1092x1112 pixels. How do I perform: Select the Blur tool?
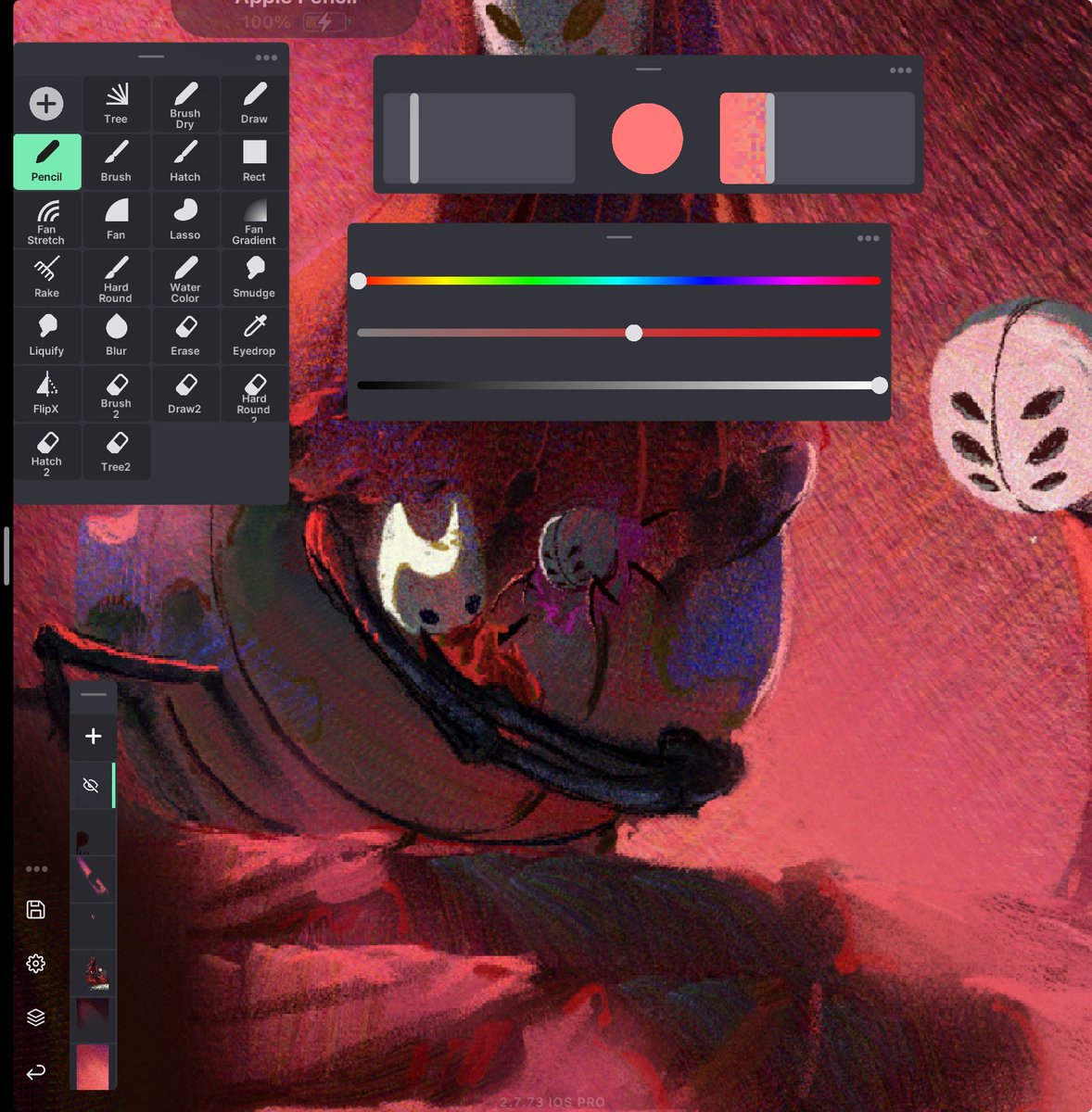pyautogui.click(x=116, y=336)
